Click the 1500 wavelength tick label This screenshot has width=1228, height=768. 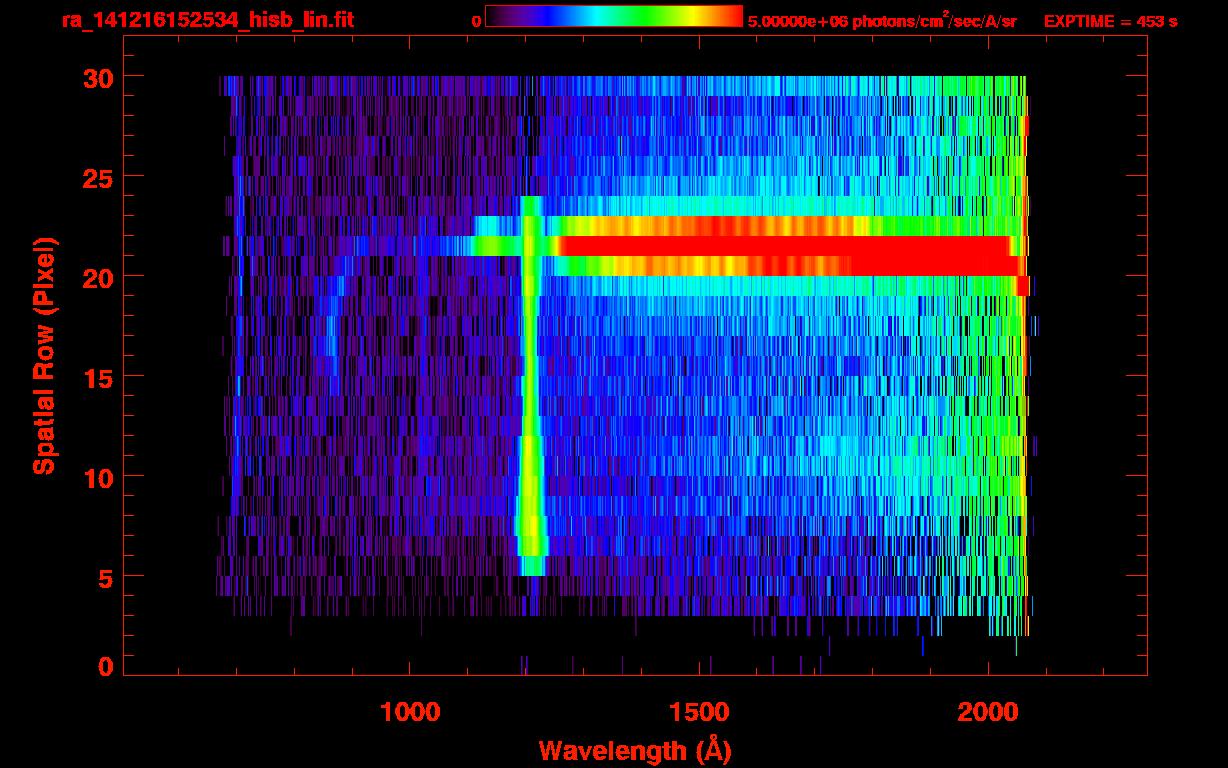coord(699,712)
